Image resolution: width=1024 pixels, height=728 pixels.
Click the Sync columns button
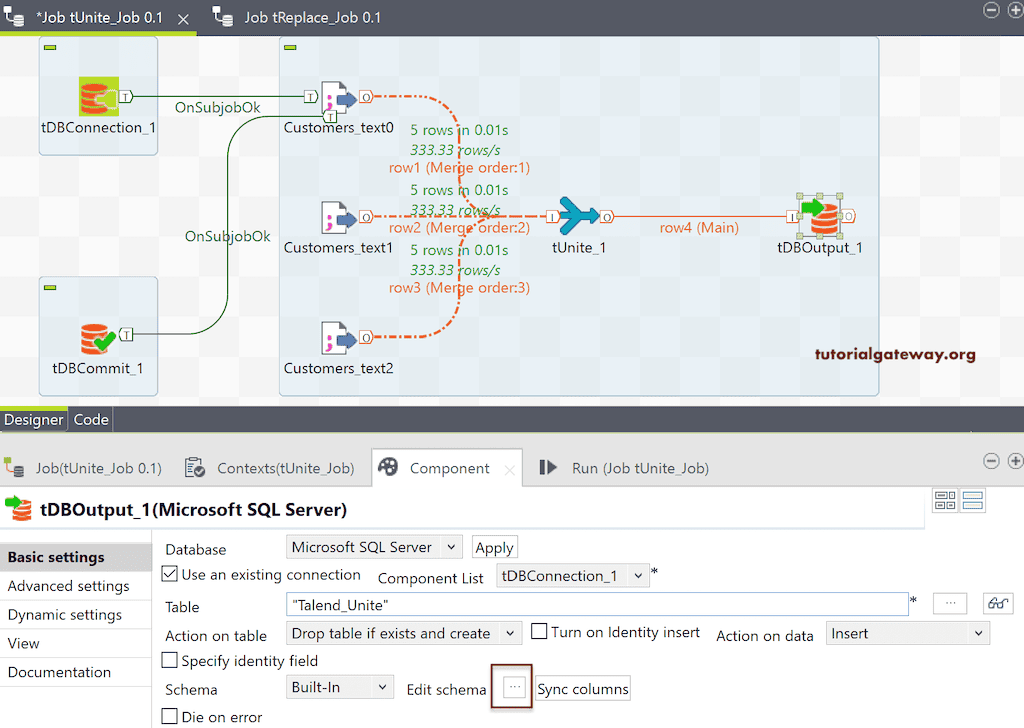pyautogui.click(x=583, y=688)
